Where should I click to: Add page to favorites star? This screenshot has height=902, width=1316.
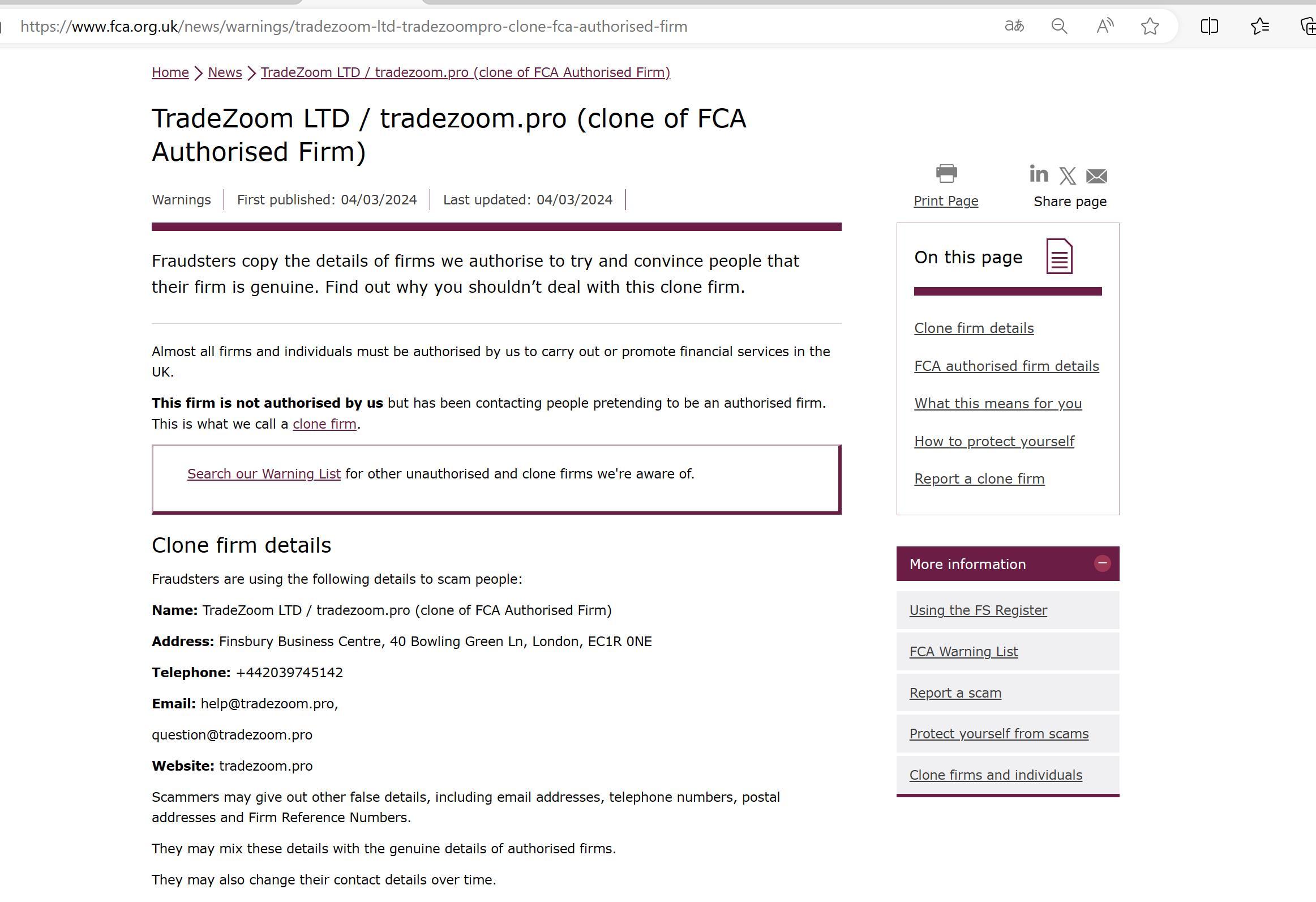pos(1150,26)
